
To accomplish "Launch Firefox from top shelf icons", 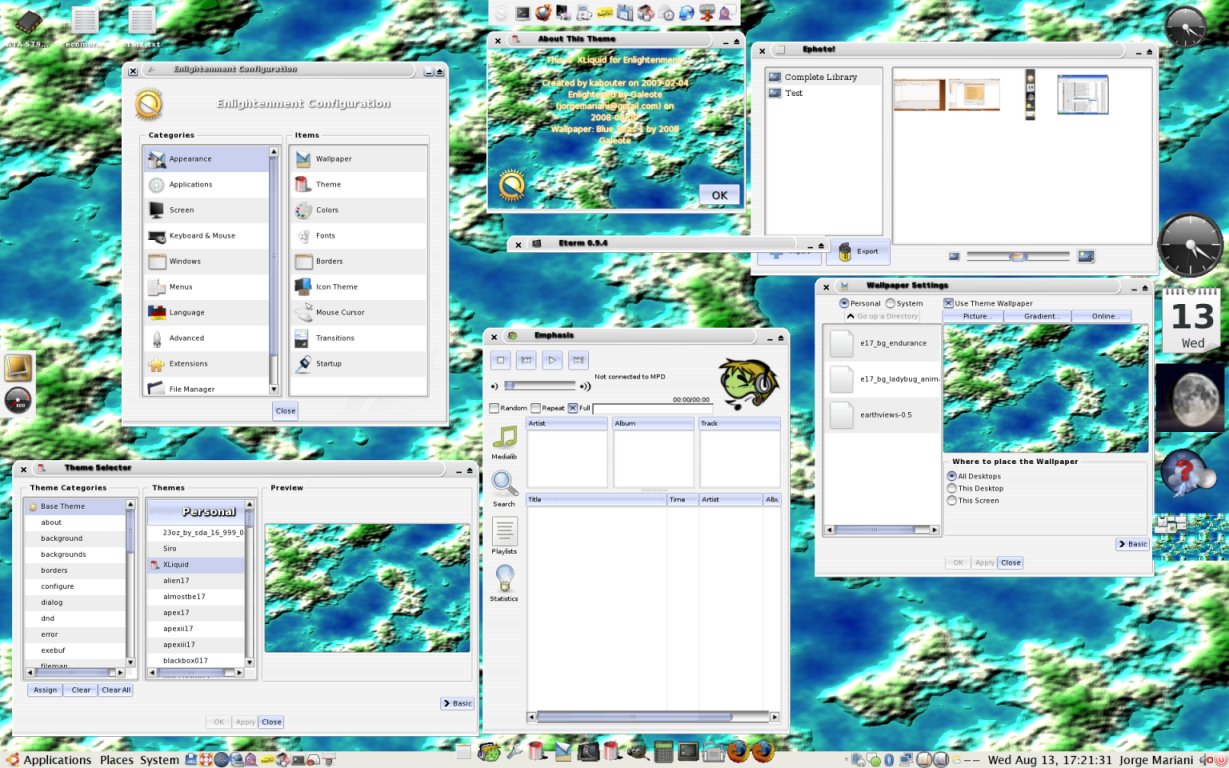I will (x=543, y=13).
